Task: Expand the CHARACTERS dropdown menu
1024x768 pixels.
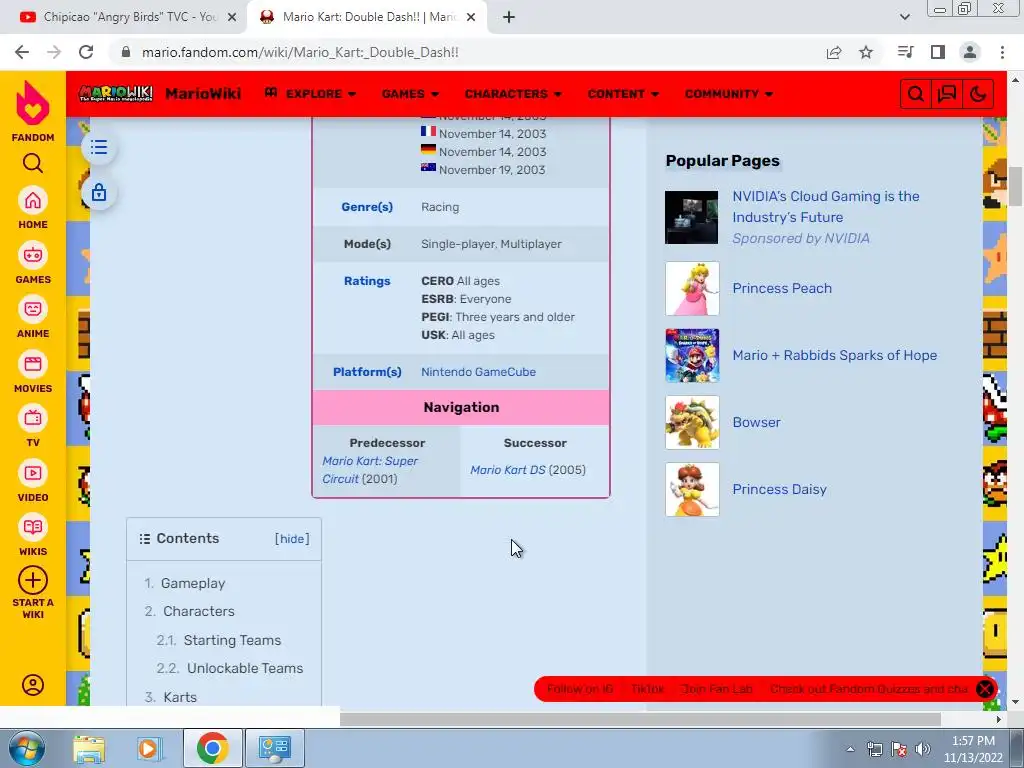Action: click(513, 94)
